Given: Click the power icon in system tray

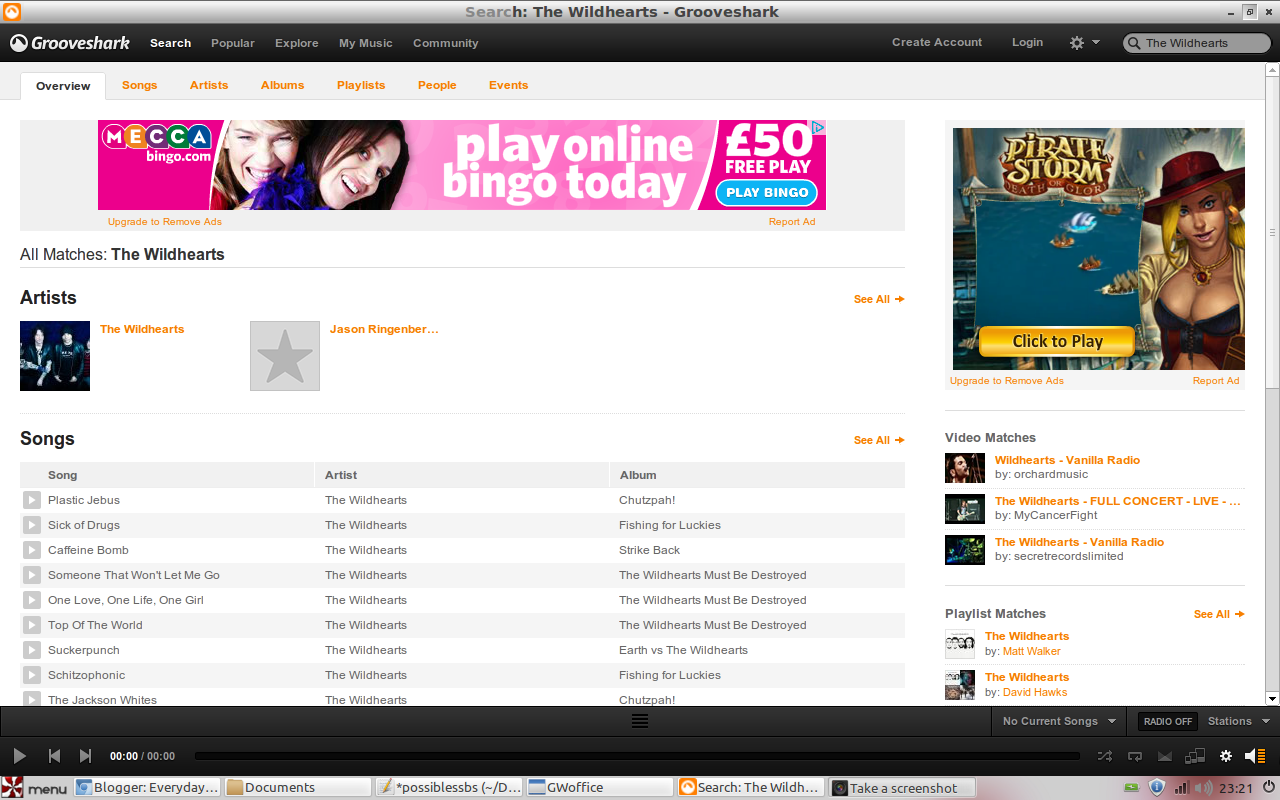Looking at the screenshot, I should click(x=1268, y=788).
